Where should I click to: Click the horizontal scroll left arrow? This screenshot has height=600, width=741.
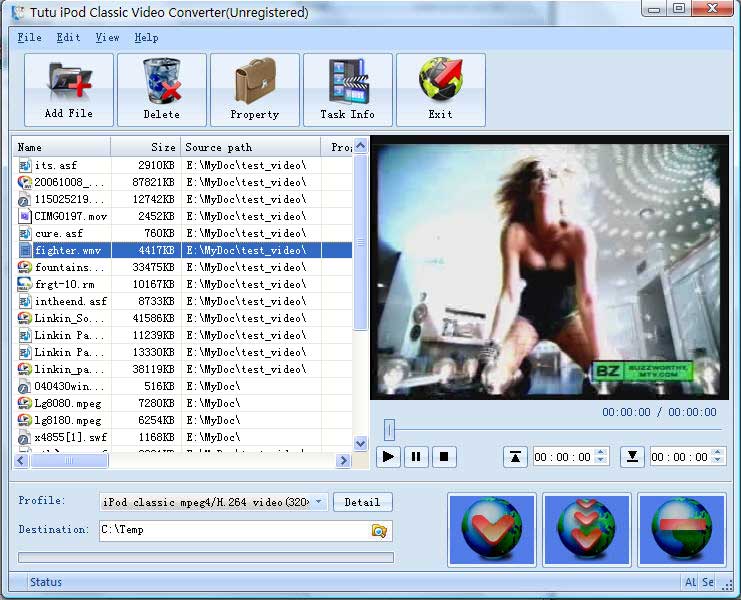point(21,460)
